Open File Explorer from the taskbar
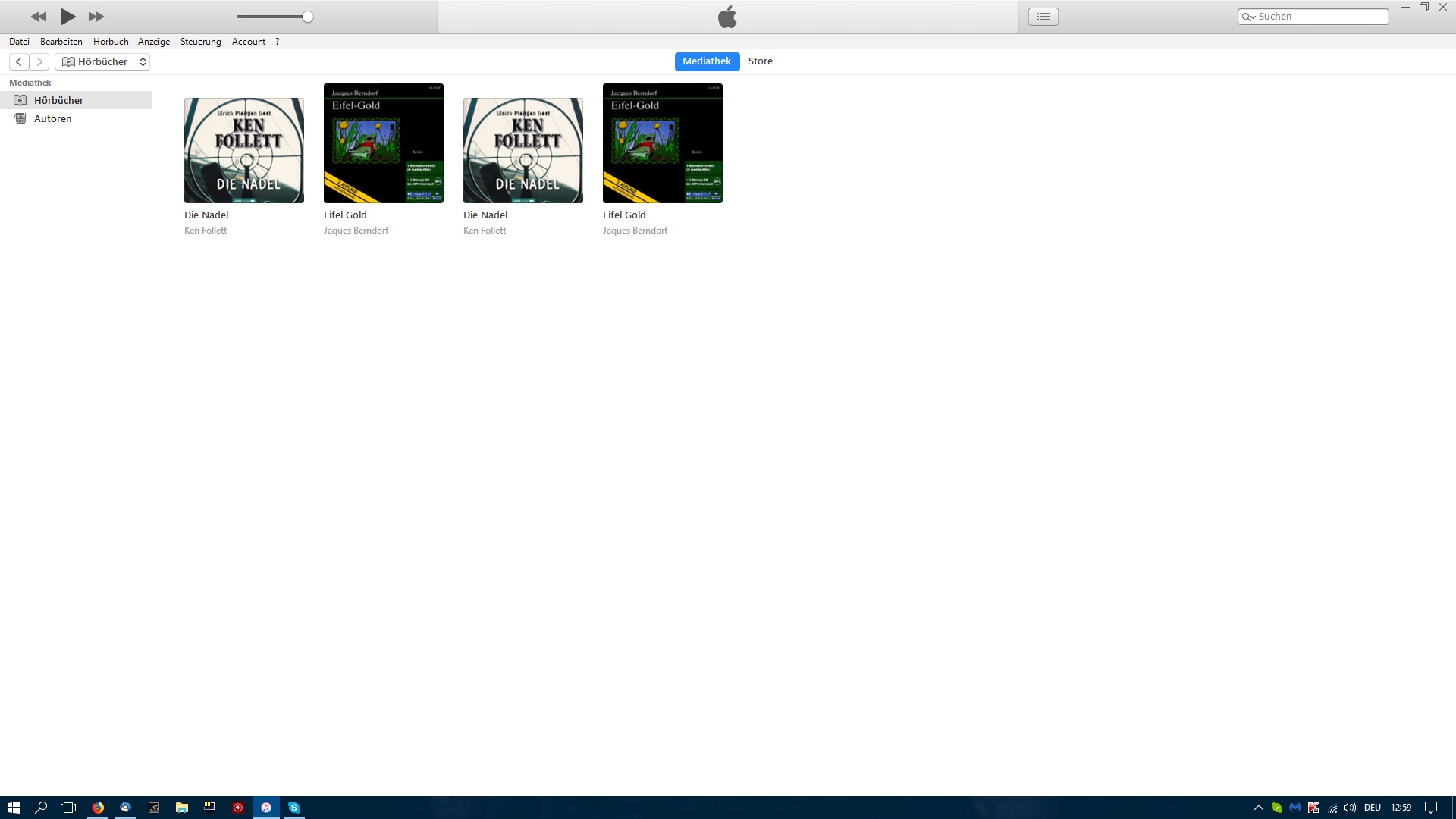Viewport: 1456px width, 819px height. pyautogui.click(x=182, y=808)
